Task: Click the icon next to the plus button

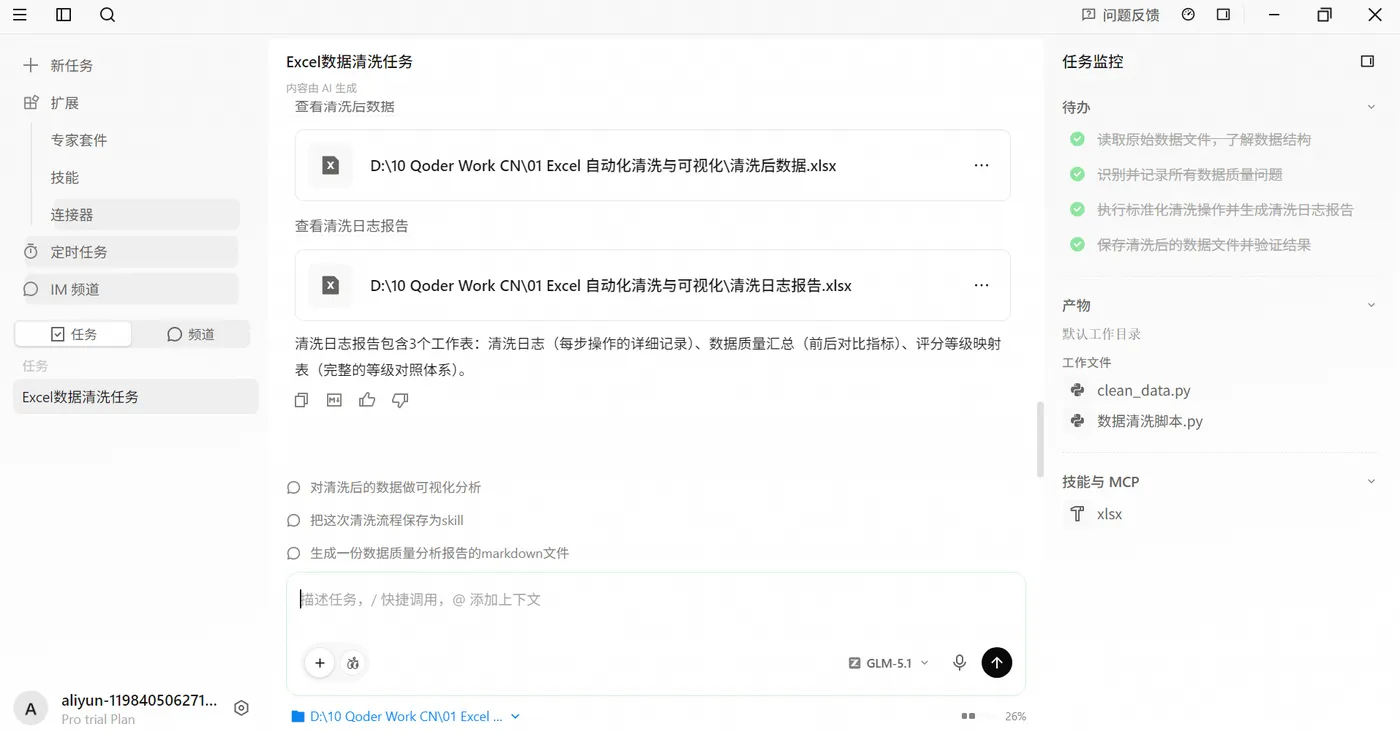Action: click(x=353, y=662)
